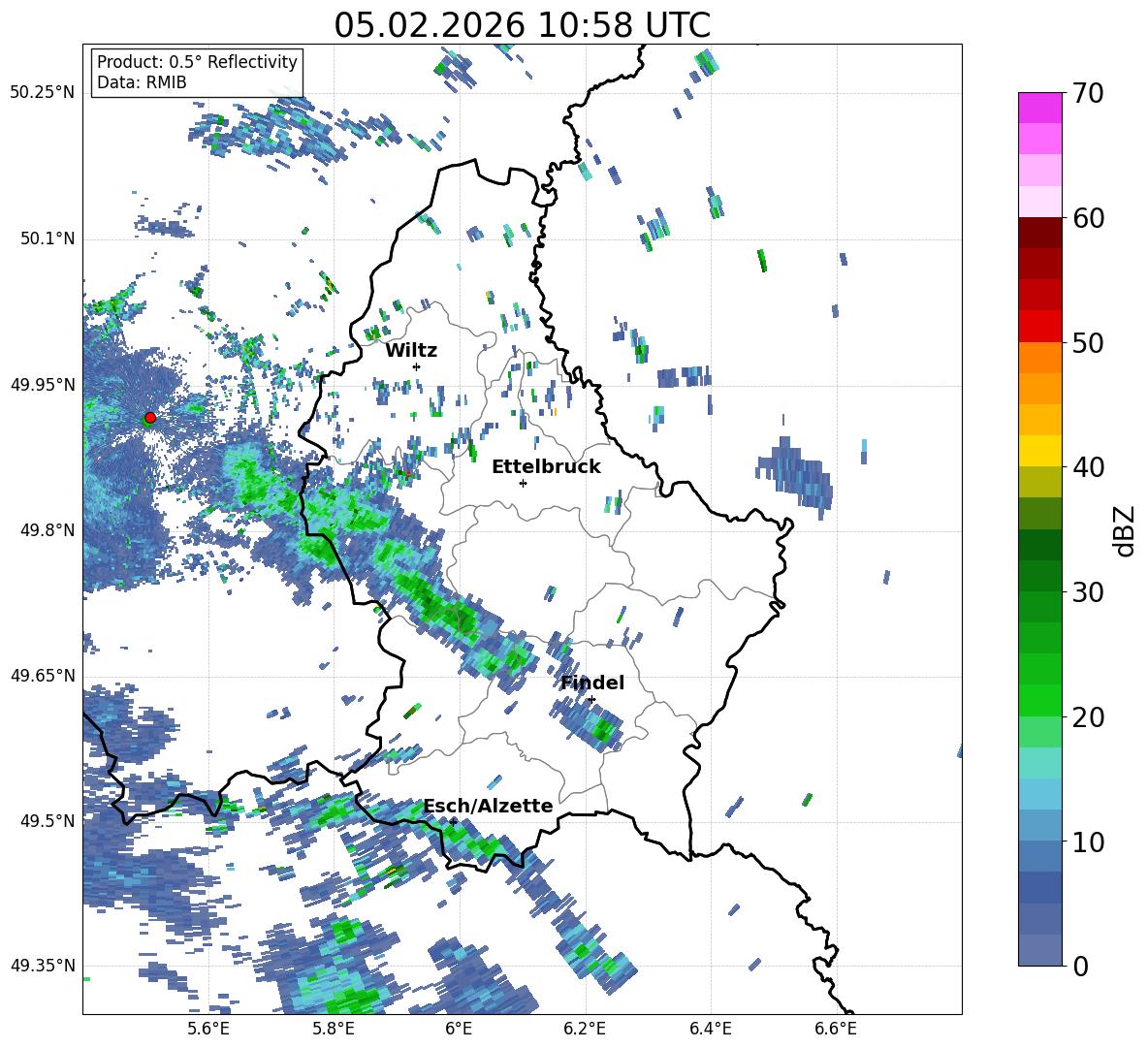This screenshot has height=1048, width=1148.
Task: Click the 6.4°E longitude tick label
Action: coord(710,1029)
